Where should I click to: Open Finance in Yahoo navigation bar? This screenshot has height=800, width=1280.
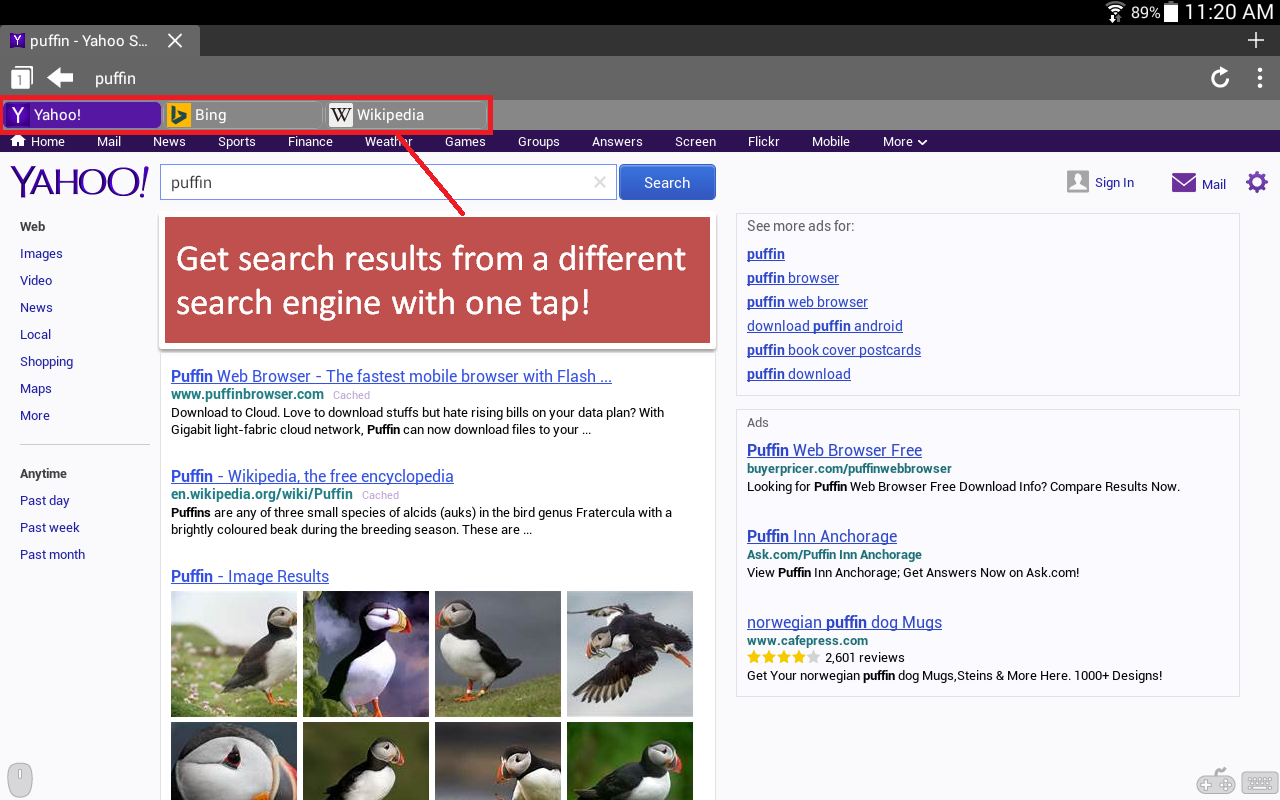310,142
